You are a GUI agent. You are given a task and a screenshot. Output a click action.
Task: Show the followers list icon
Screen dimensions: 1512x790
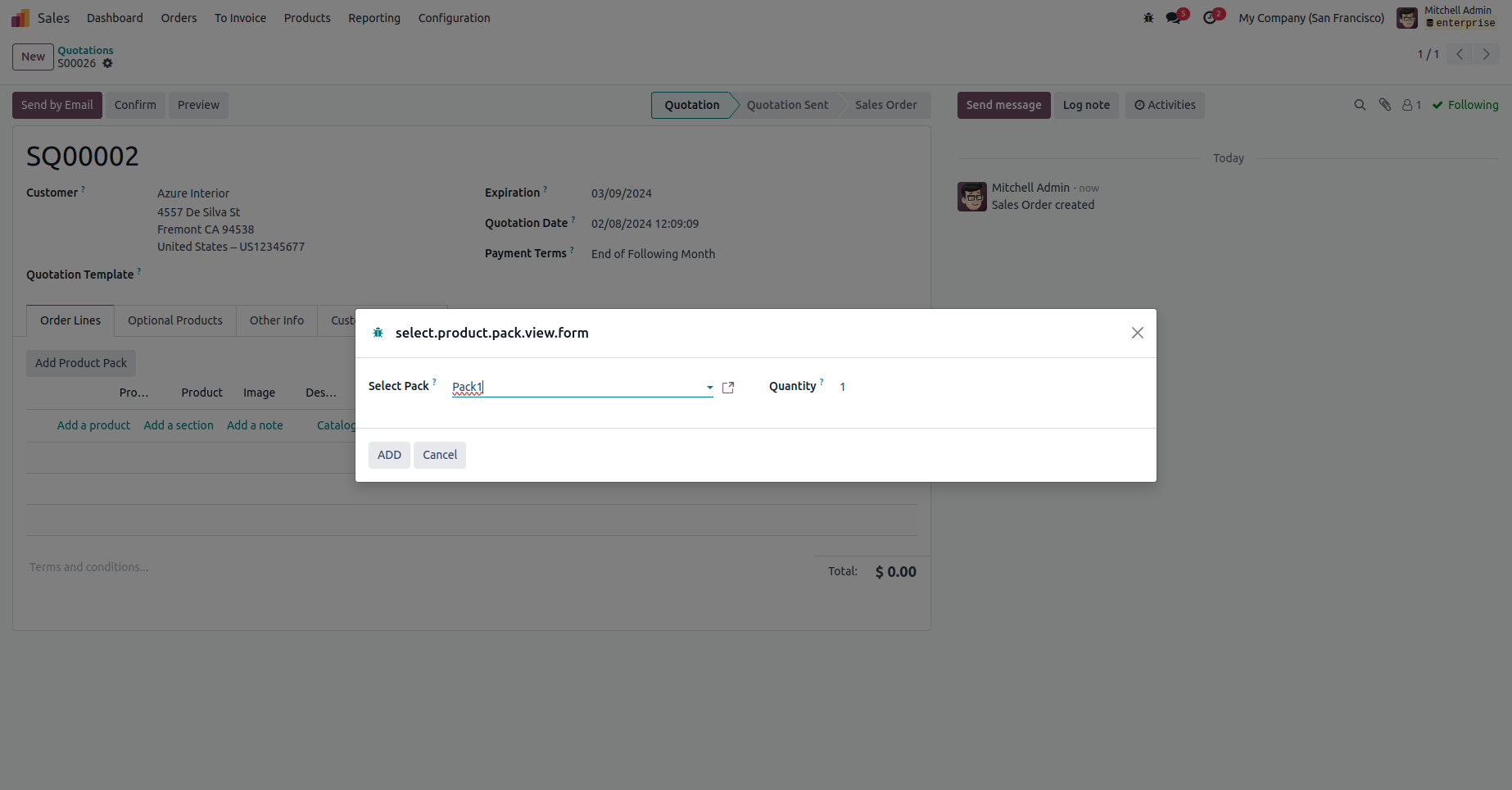[x=1410, y=105]
